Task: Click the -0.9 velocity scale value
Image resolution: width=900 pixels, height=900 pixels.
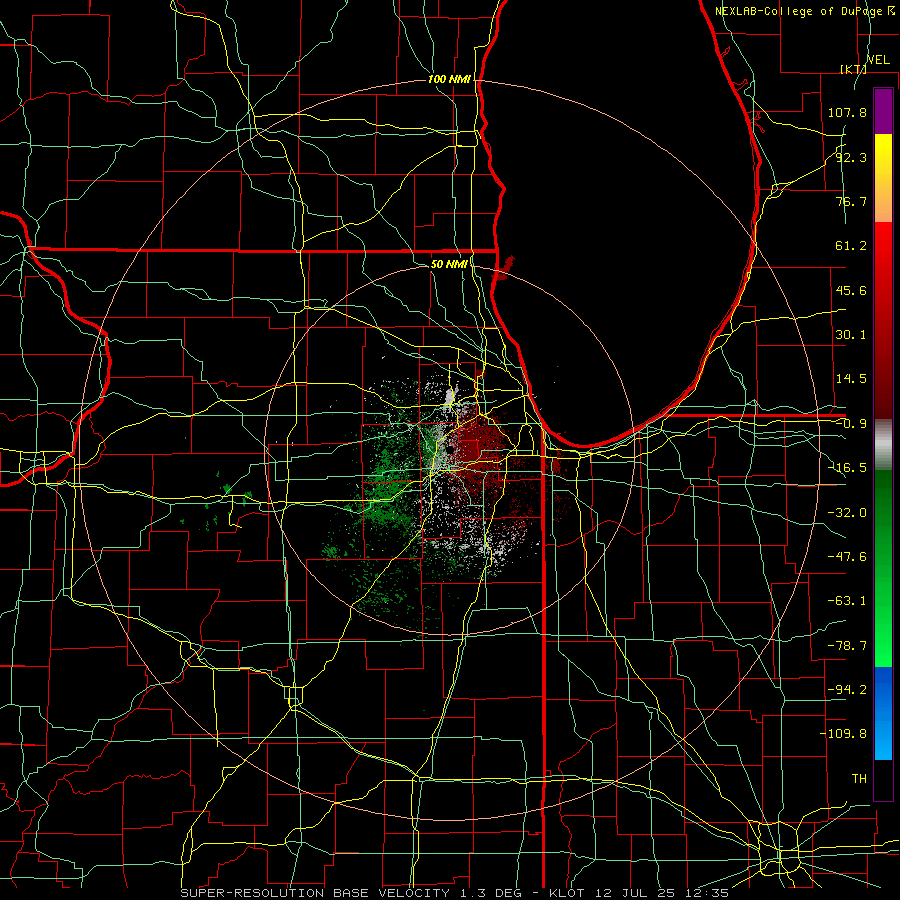Action: tap(851, 424)
